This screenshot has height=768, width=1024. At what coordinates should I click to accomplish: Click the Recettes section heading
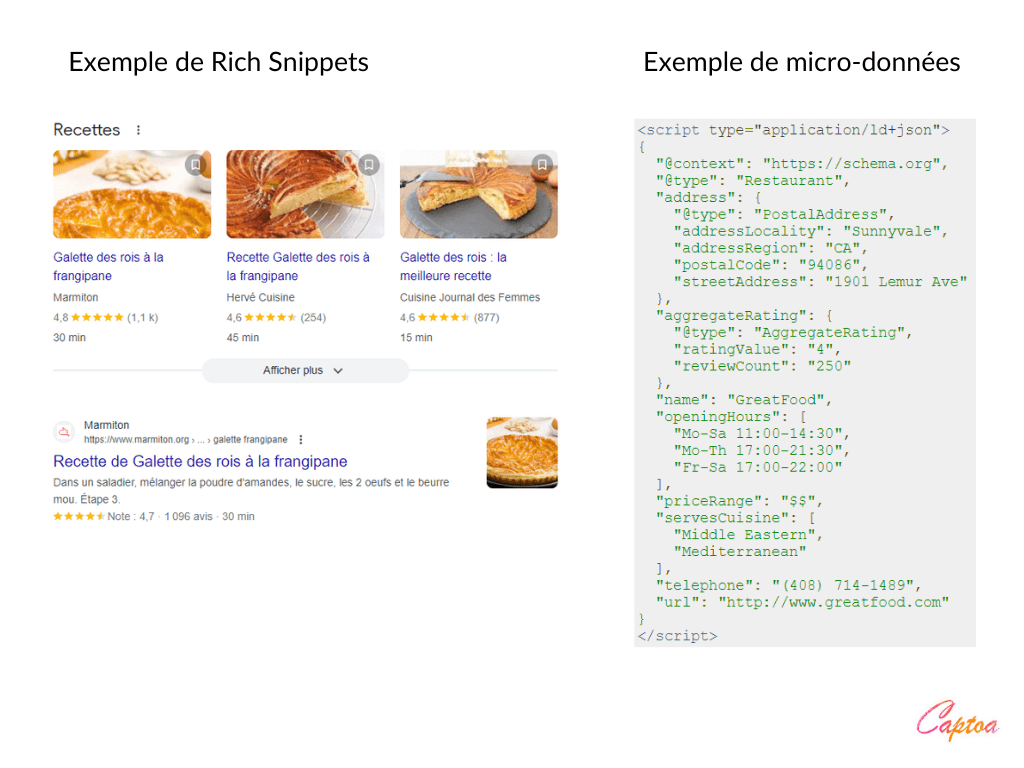86,130
